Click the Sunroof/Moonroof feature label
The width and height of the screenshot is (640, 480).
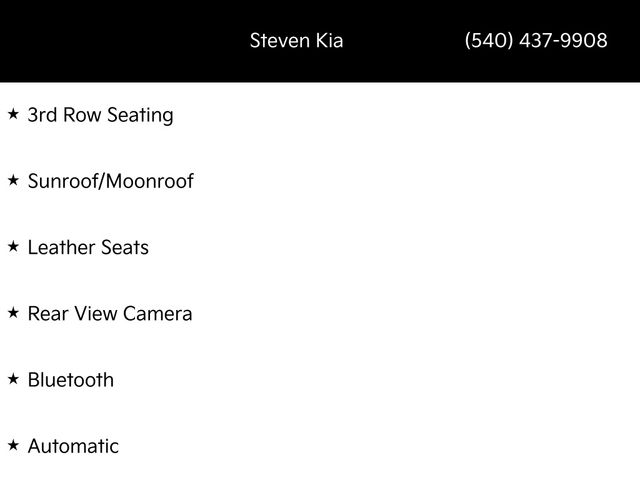[110, 181]
